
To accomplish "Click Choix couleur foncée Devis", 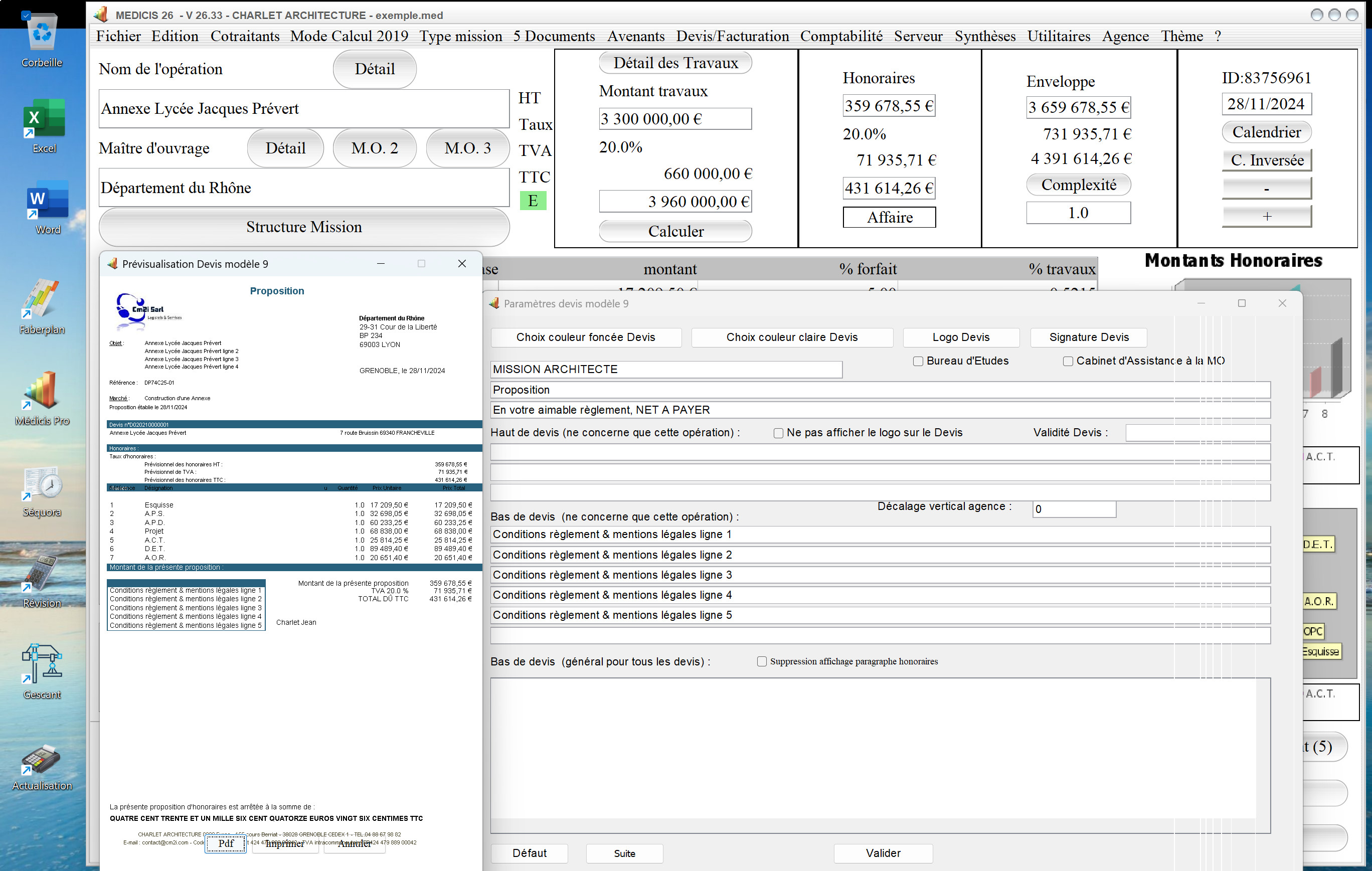I will (586, 337).
